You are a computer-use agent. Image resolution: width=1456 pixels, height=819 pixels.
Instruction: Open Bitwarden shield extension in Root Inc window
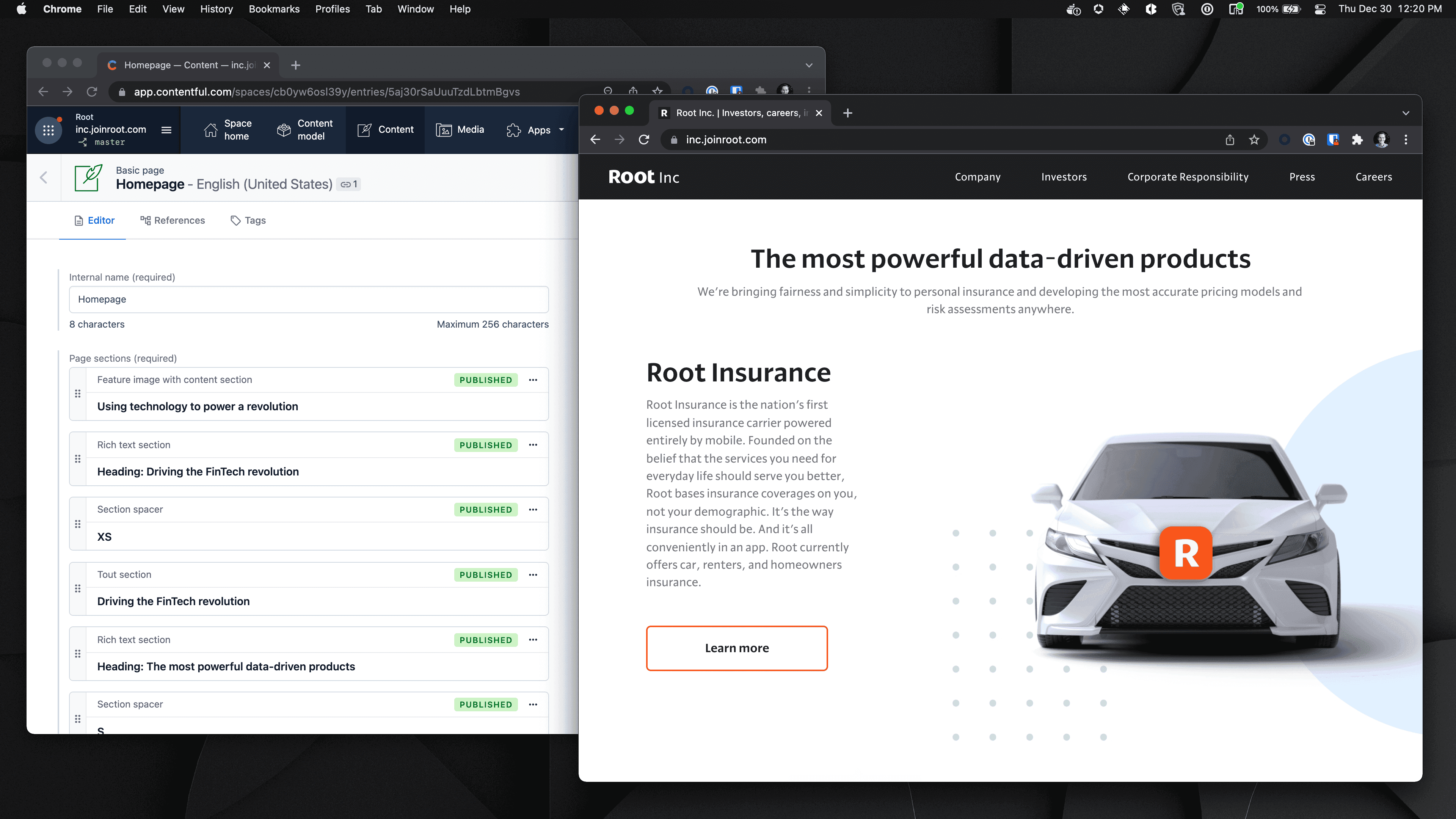tap(1333, 140)
